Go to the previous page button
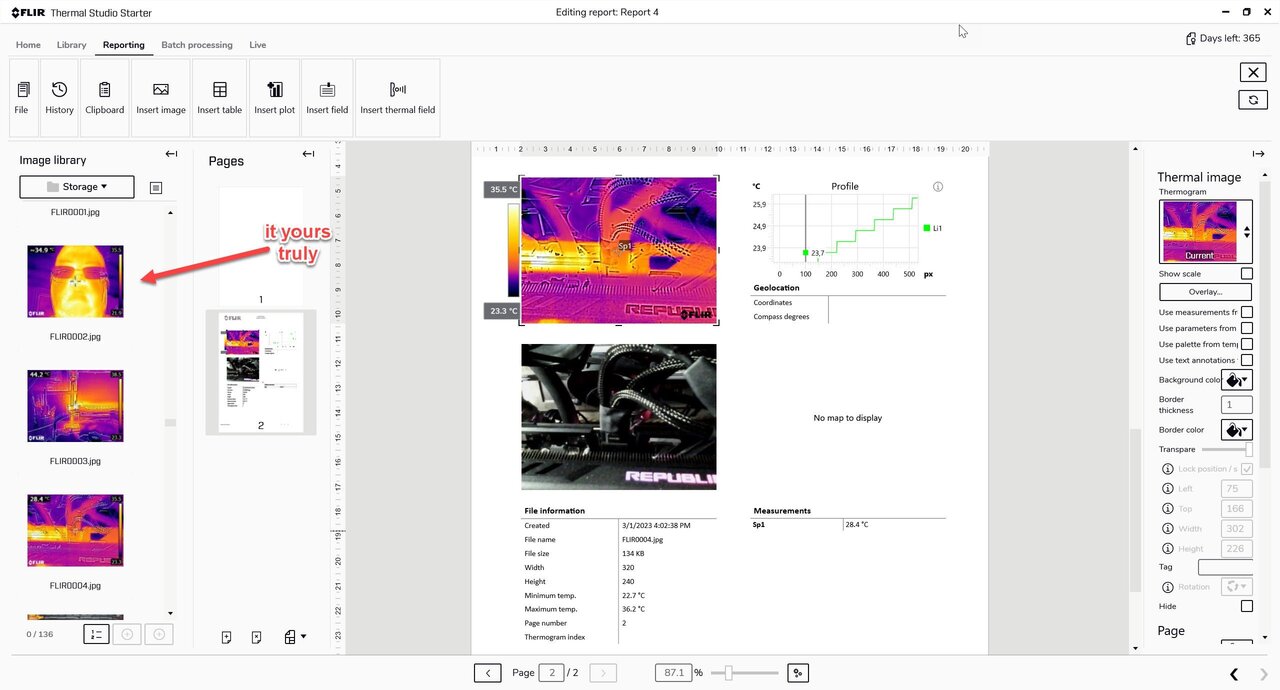The width and height of the screenshot is (1280, 690). pos(487,673)
